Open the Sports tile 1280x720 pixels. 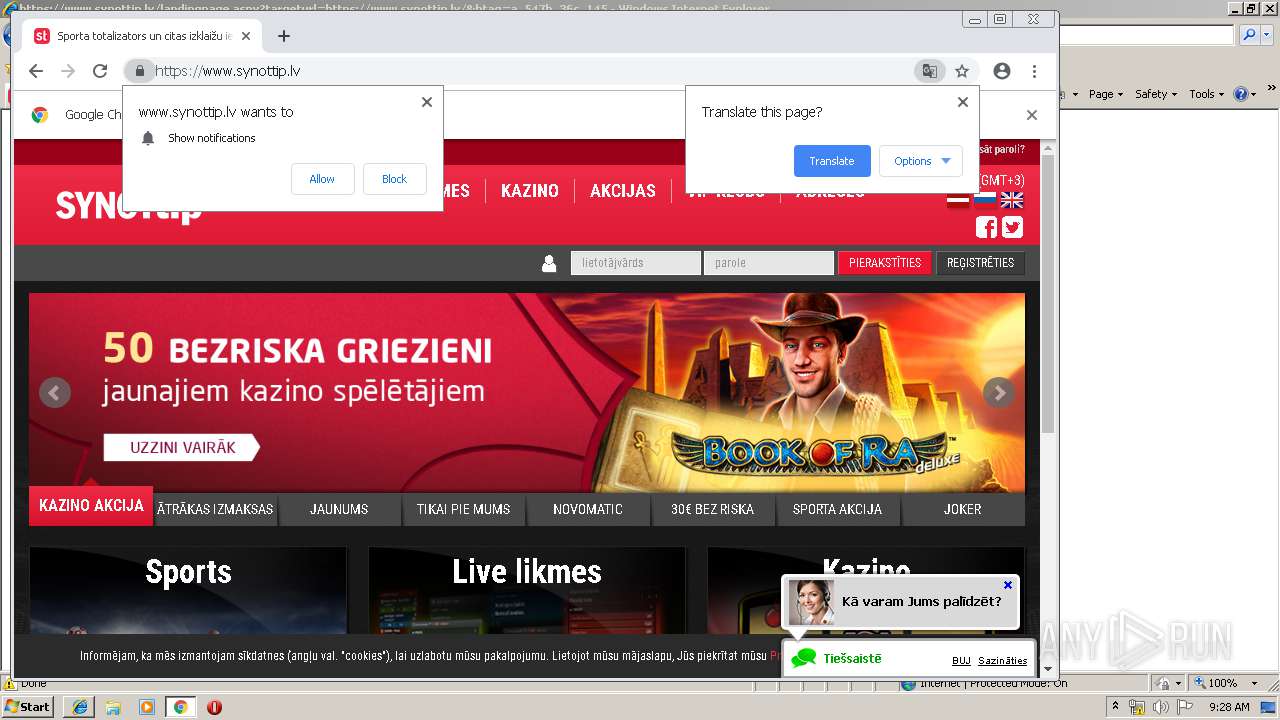coord(188,590)
